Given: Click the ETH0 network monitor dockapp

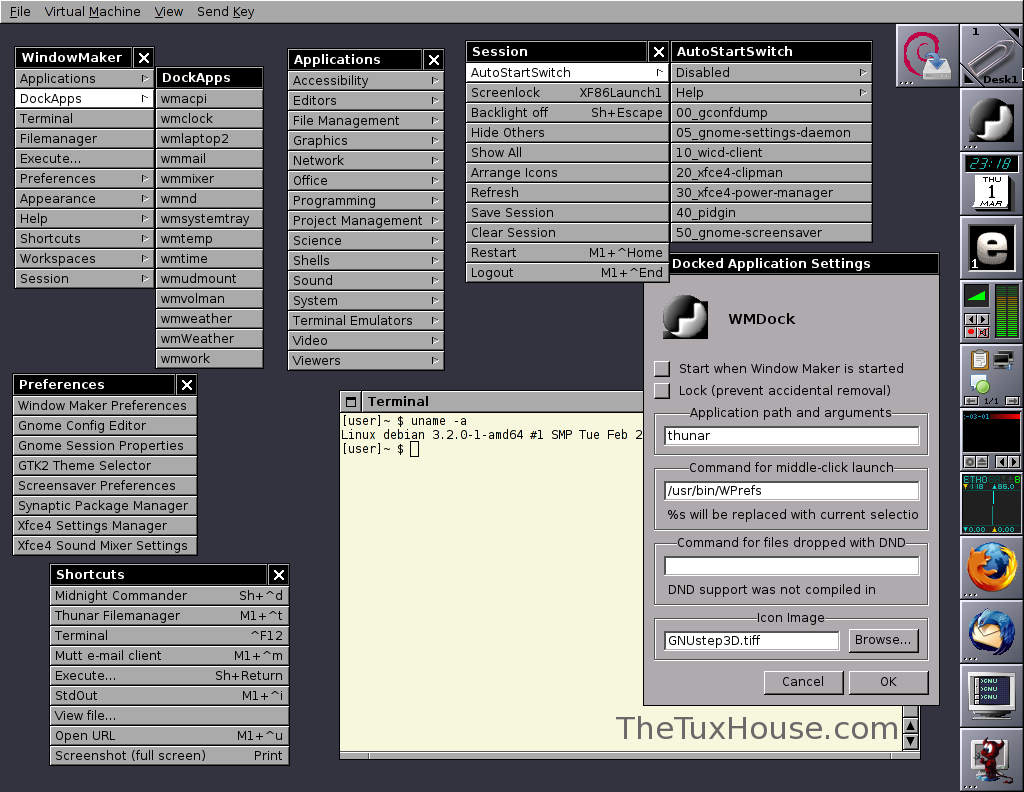Looking at the screenshot, I should pyautogui.click(x=991, y=503).
